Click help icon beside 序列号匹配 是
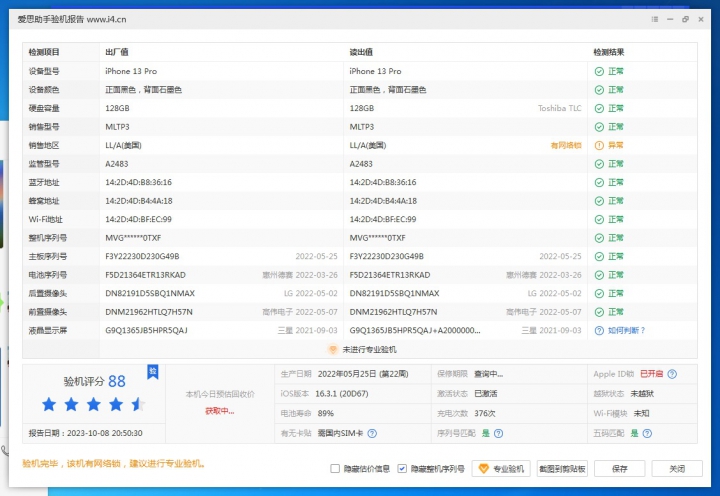 pyautogui.click(x=499, y=433)
